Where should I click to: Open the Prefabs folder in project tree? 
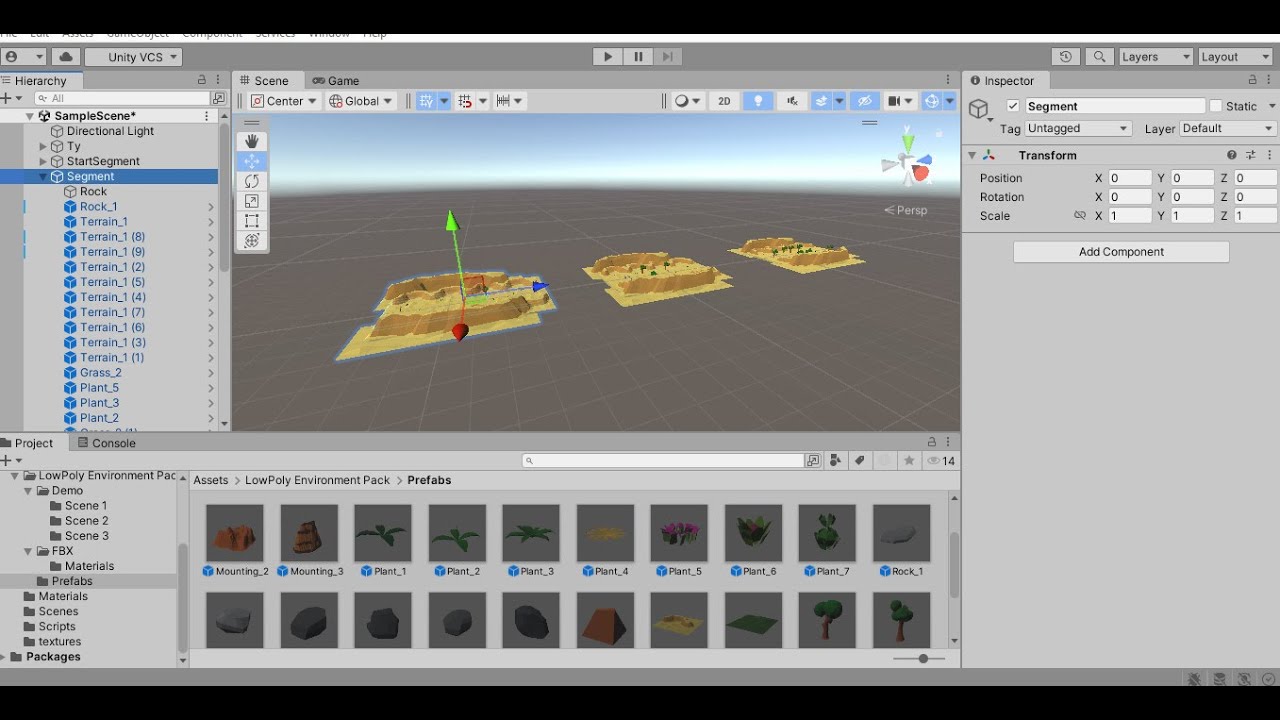[x=72, y=581]
